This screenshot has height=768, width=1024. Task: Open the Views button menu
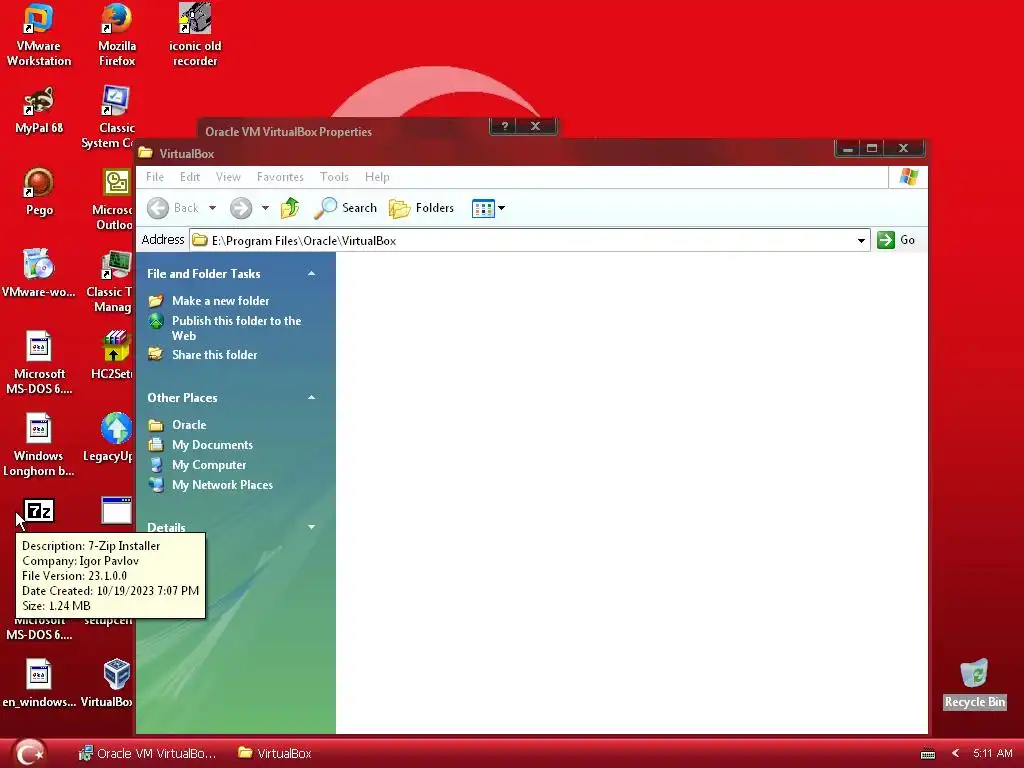tap(488, 208)
